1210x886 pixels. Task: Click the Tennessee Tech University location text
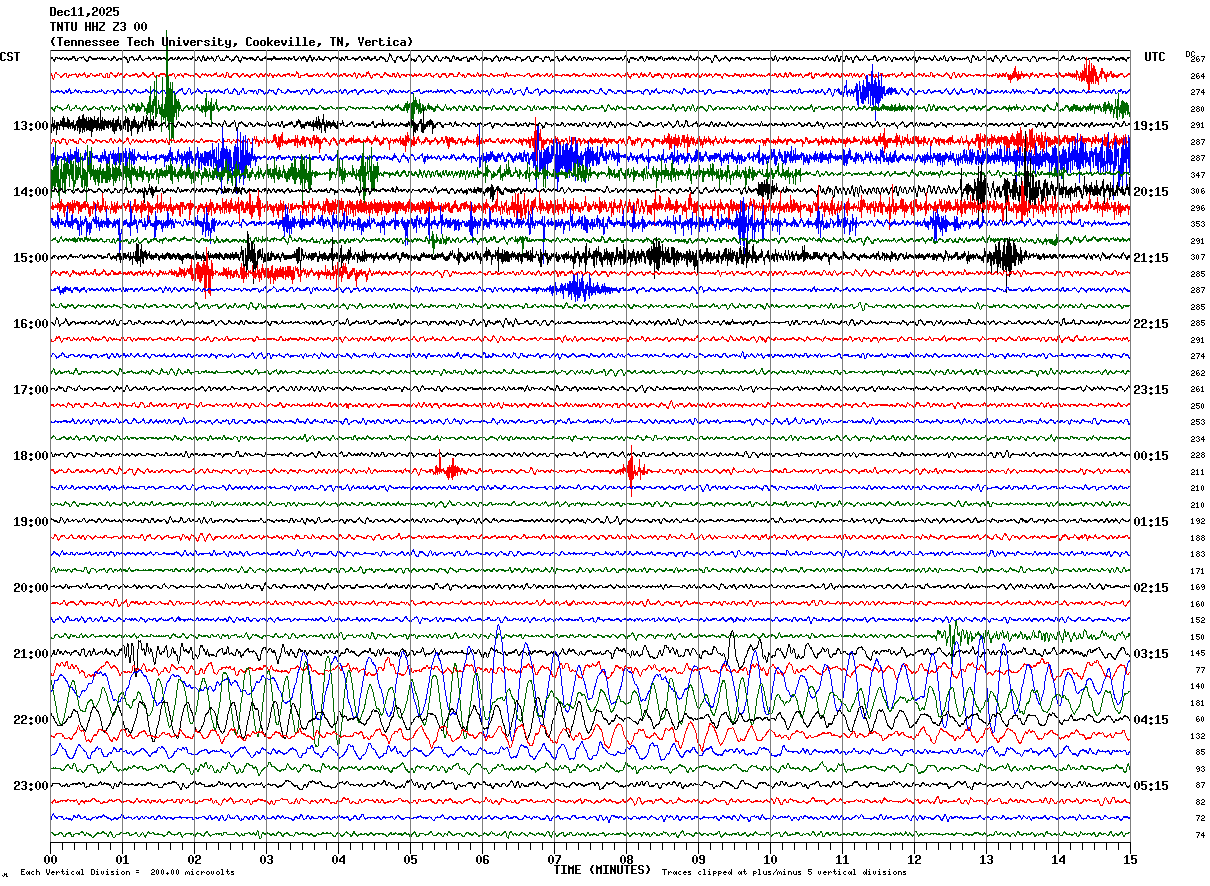[x=231, y=42]
